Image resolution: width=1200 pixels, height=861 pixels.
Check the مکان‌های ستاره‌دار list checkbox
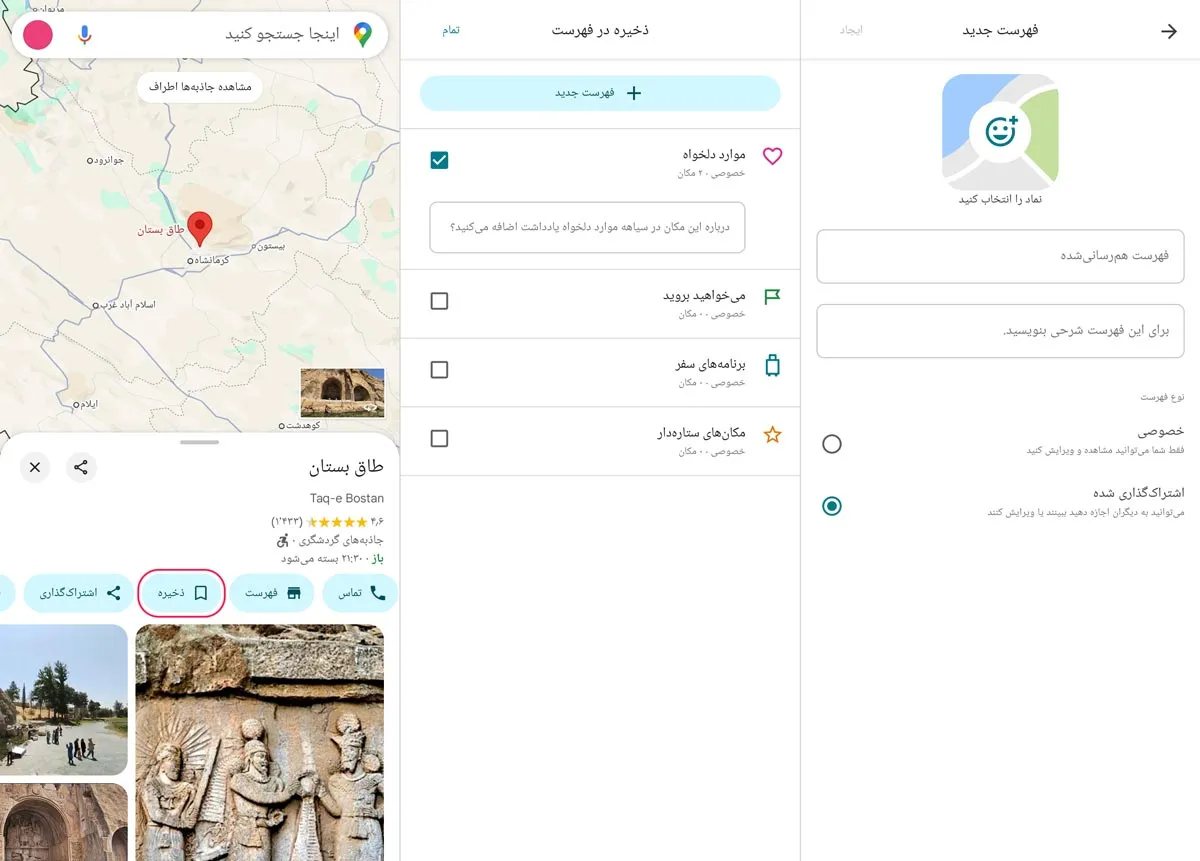[x=439, y=439]
